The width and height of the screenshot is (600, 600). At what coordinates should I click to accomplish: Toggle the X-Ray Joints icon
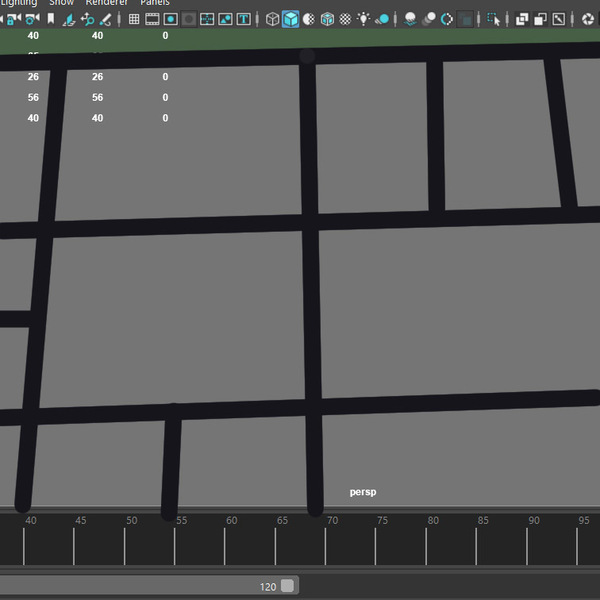(x=559, y=19)
